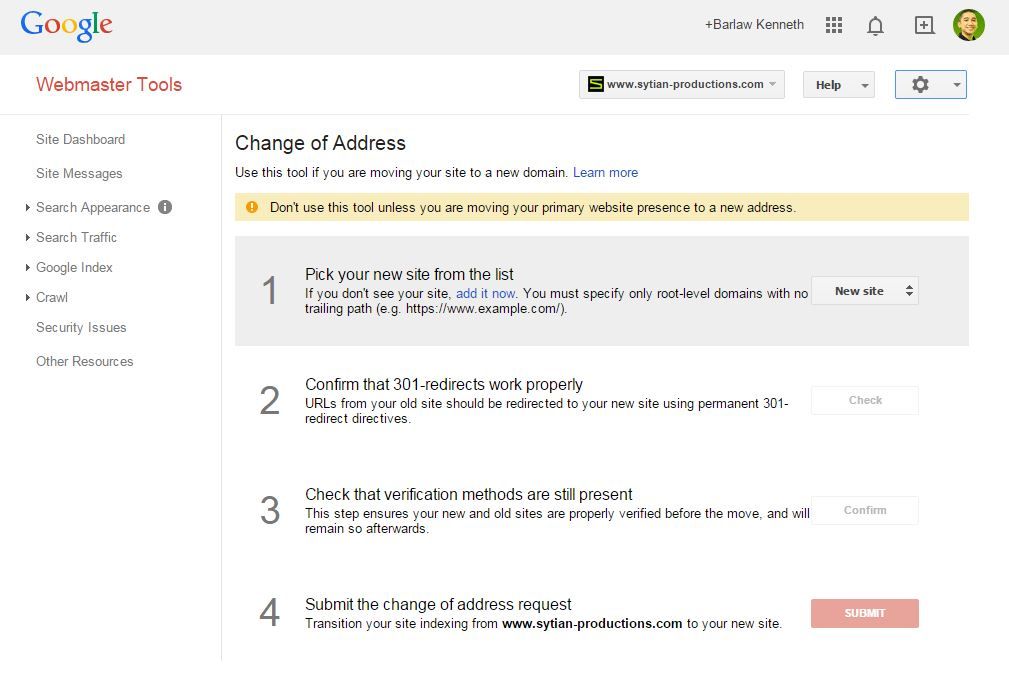Go to Site Dashboard
Image resolution: width=1009 pixels, height=677 pixels.
80,139
